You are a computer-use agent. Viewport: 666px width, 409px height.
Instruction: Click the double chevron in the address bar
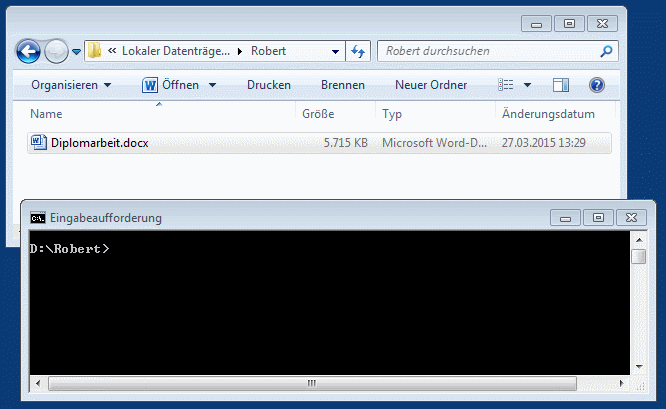pos(112,51)
